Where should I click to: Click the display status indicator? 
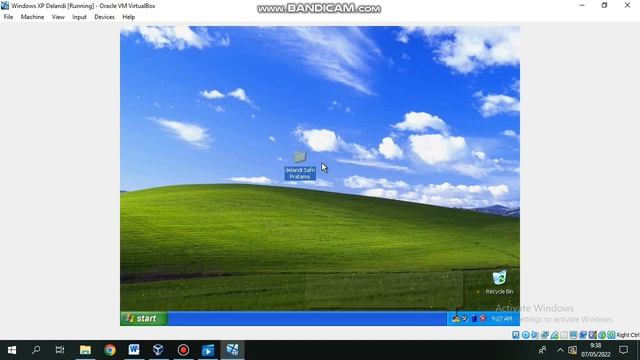573,335
